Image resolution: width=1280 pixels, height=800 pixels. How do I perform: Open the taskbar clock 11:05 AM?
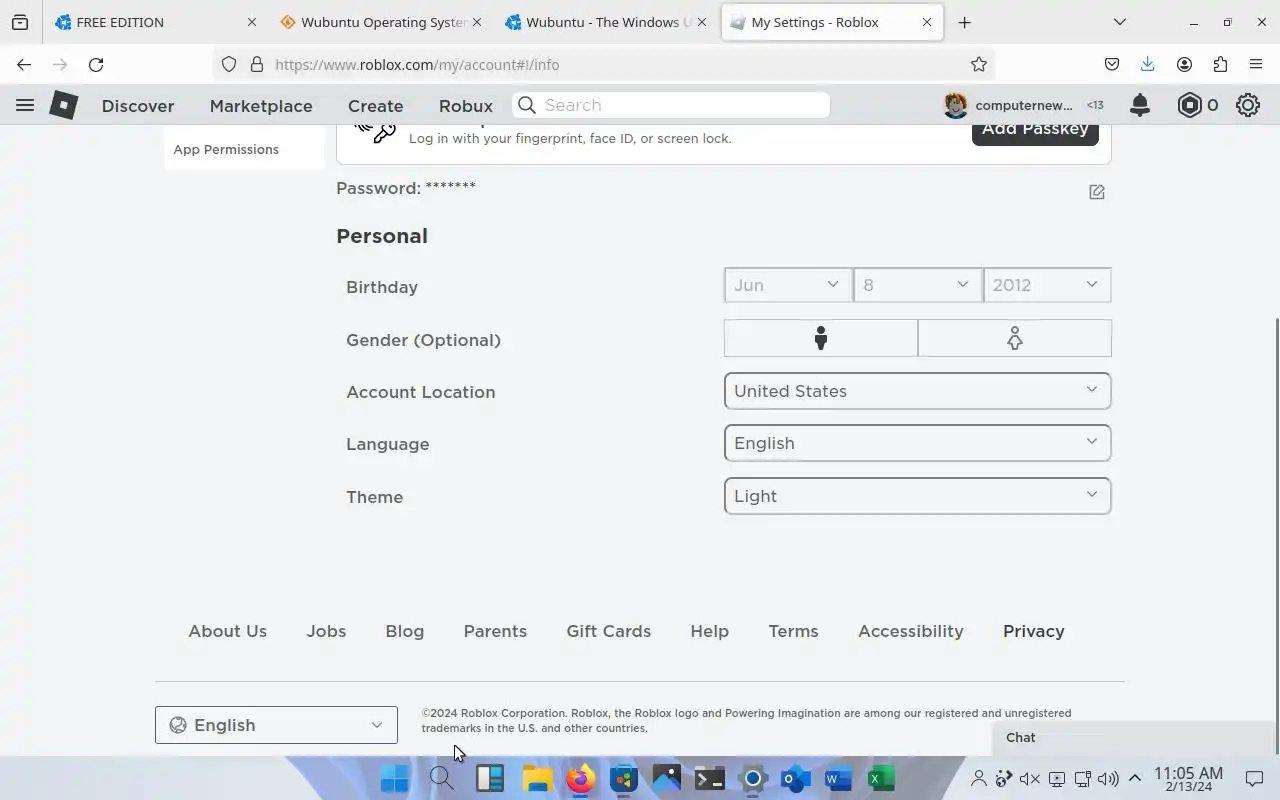tap(1188, 779)
